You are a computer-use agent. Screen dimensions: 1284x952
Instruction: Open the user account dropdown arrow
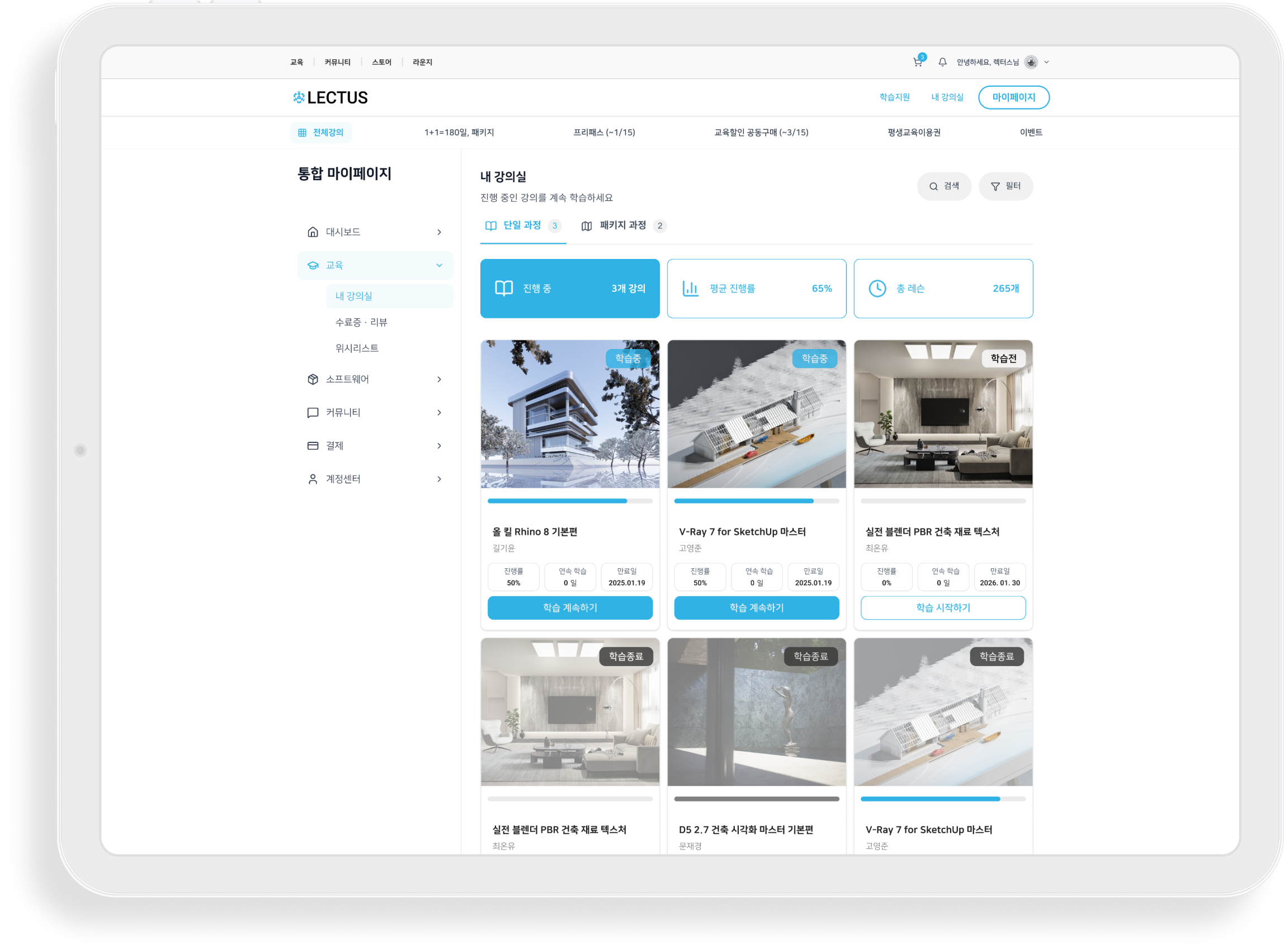coord(1047,62)
